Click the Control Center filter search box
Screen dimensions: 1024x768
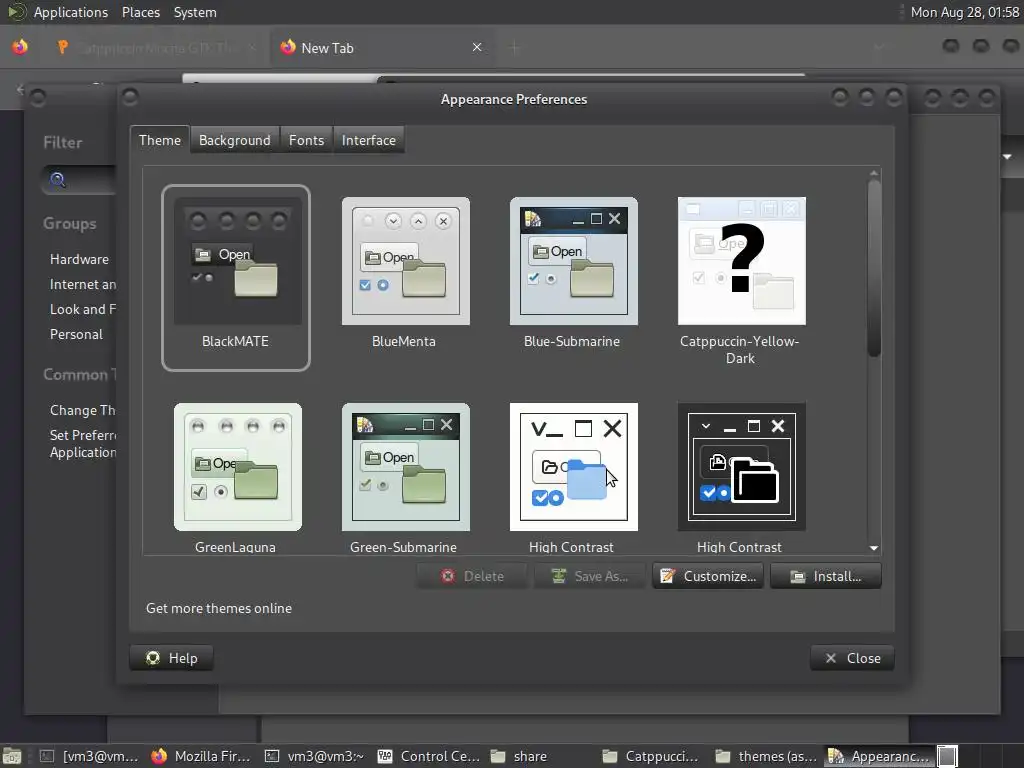tap(80, 180)
